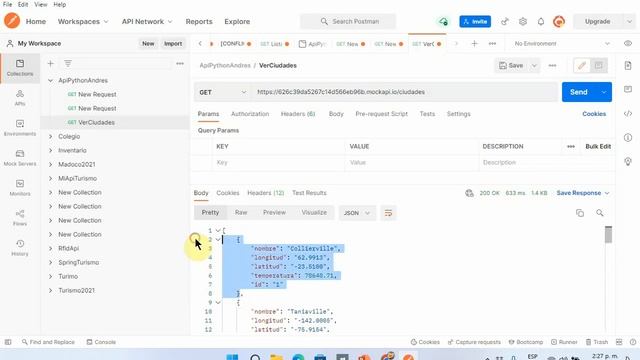The height and width of the screenshot is (360, 640).
Task: Open the Send button dropdown arrow
Action: (604, 92)
